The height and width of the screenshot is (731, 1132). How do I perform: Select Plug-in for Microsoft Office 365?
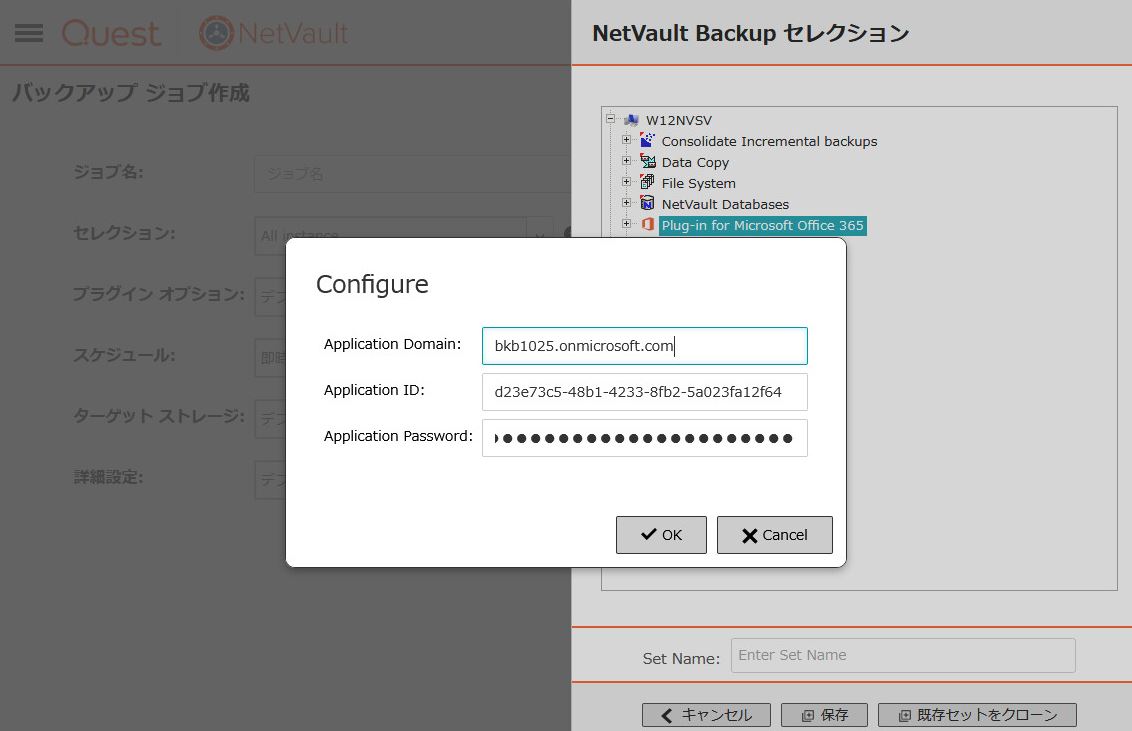(762, 225)
